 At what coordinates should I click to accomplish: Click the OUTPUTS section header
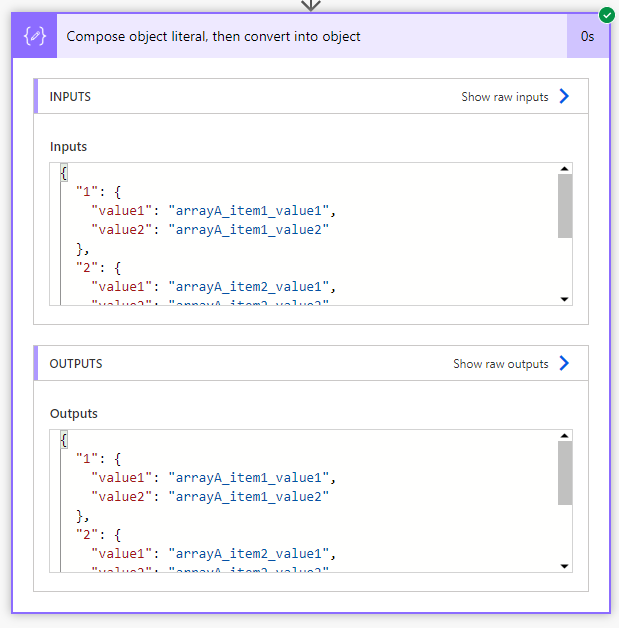(x=311, y=363)
